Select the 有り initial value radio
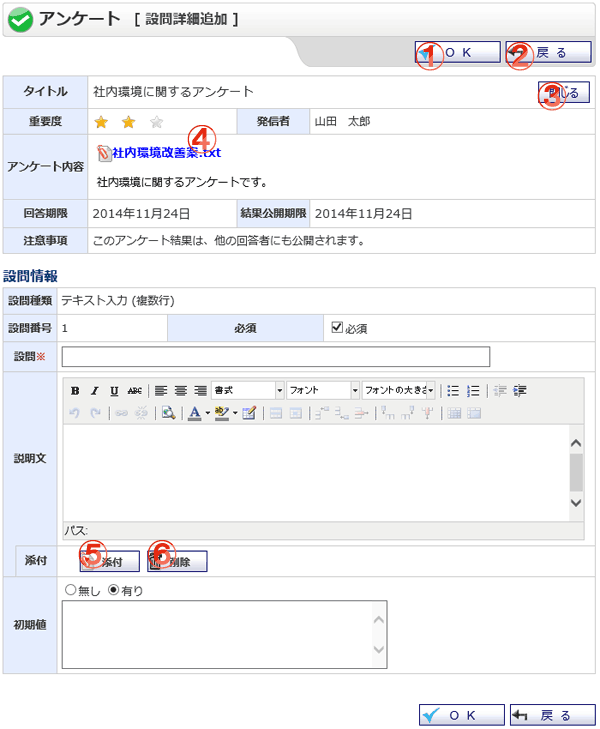Viewport: 600px width, 729px height. (x=113, y=590)
